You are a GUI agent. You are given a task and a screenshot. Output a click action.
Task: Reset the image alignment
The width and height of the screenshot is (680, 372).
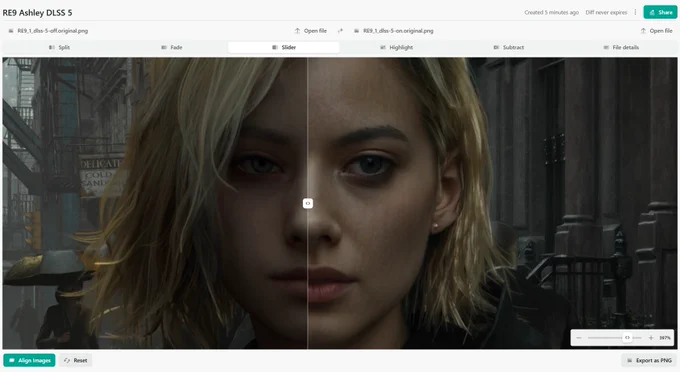(x=75, y=360)
